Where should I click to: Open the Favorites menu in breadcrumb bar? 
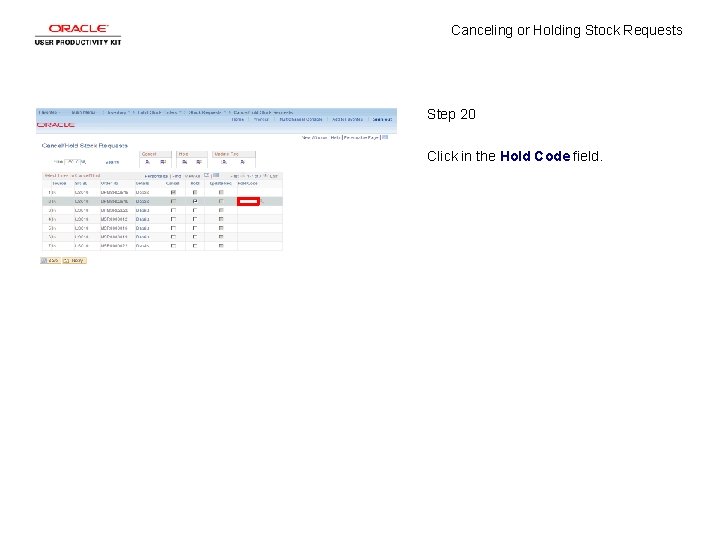[x=49, y=112]
